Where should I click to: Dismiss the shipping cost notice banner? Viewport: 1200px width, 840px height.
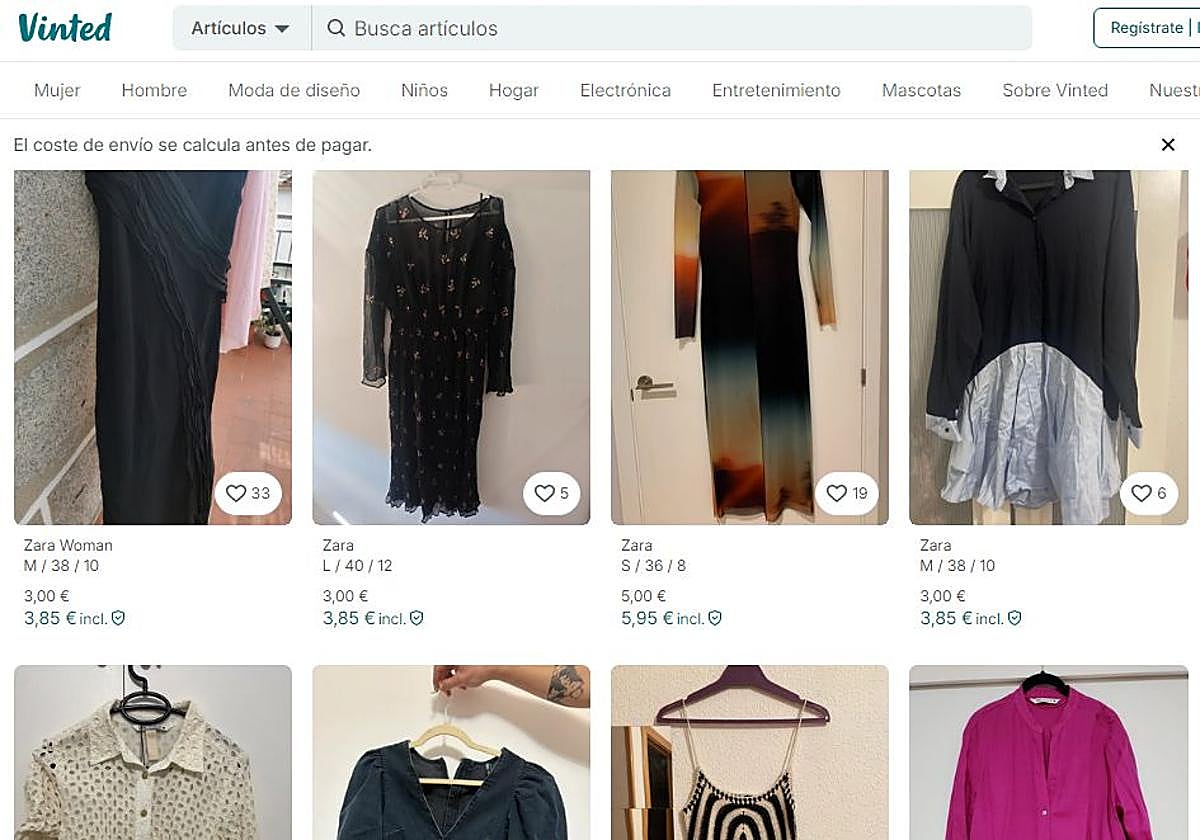(x=1168, y=145)
